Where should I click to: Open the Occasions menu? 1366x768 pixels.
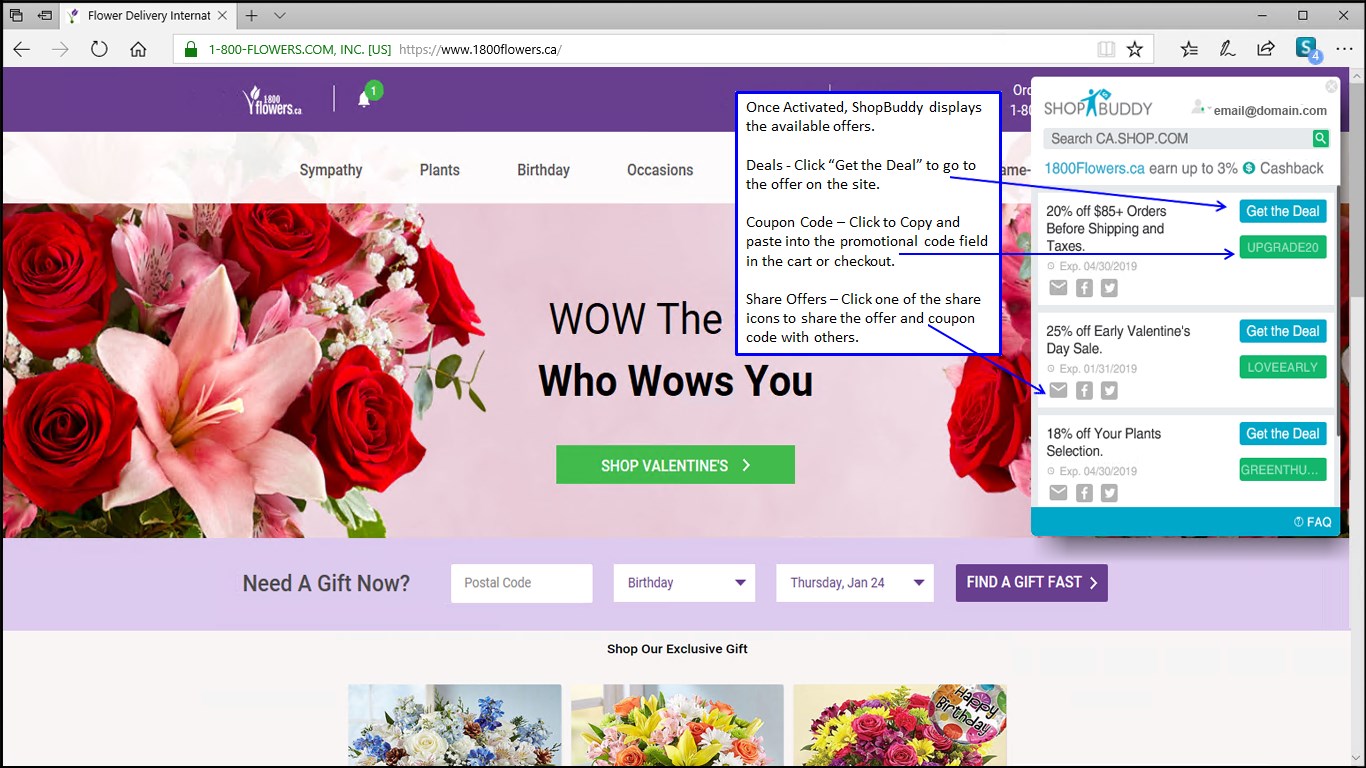click(660, 170)
